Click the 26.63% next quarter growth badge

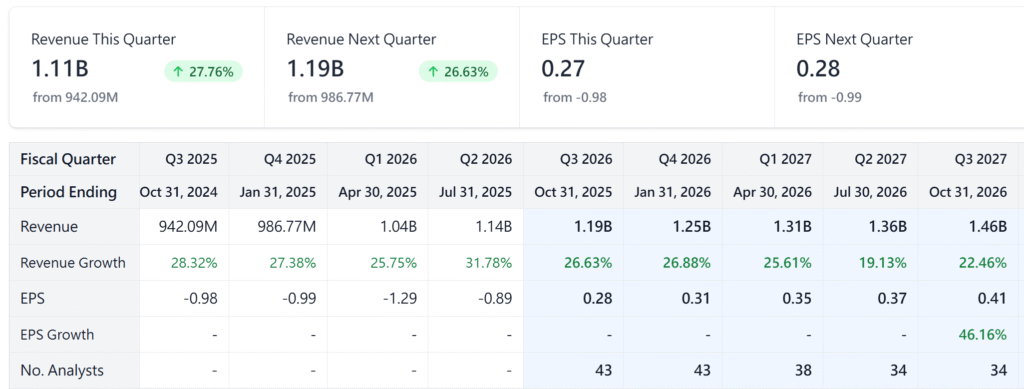[x=458, y=71]
